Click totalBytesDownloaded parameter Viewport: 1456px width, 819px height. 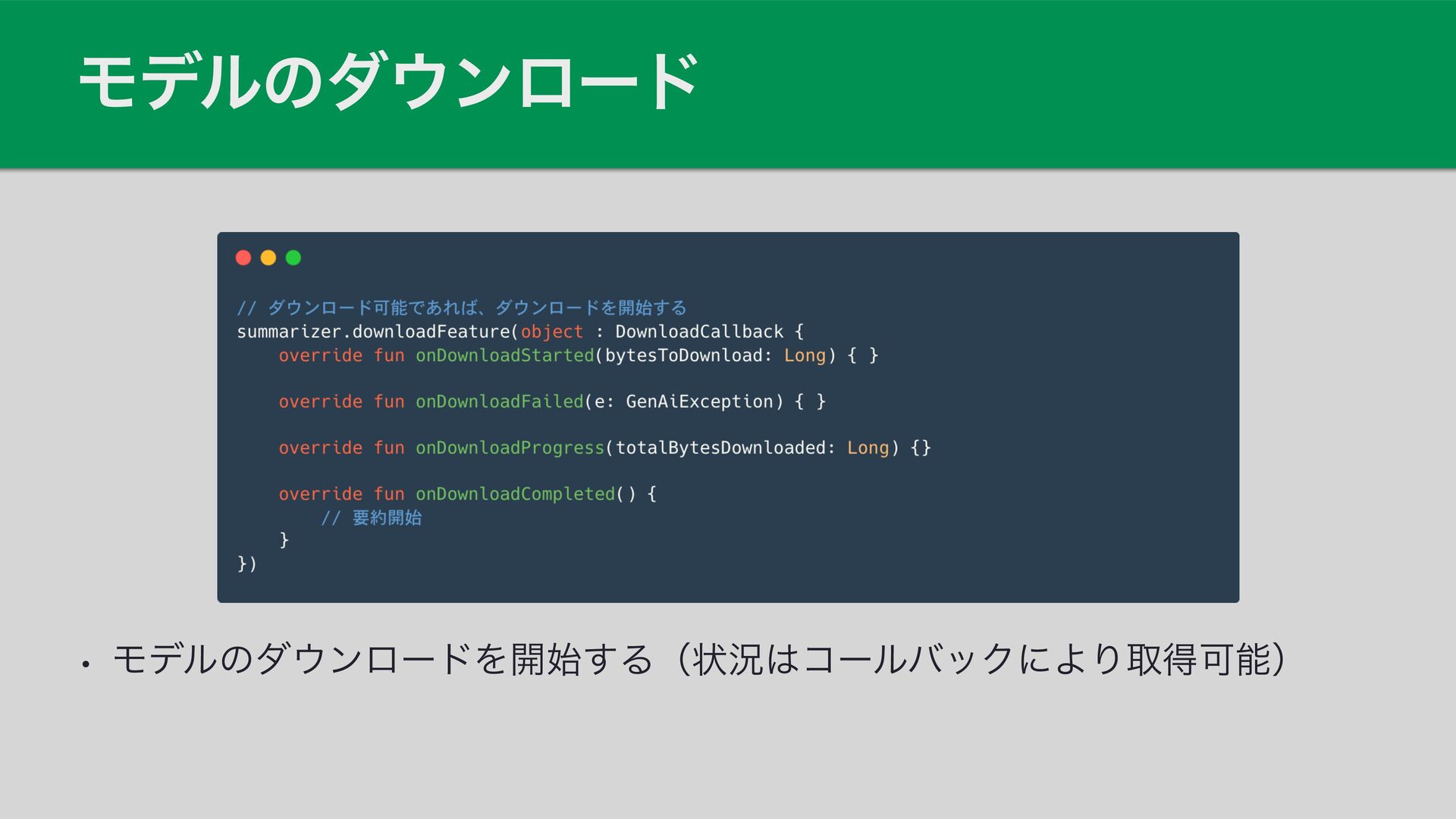pos(720,447)
